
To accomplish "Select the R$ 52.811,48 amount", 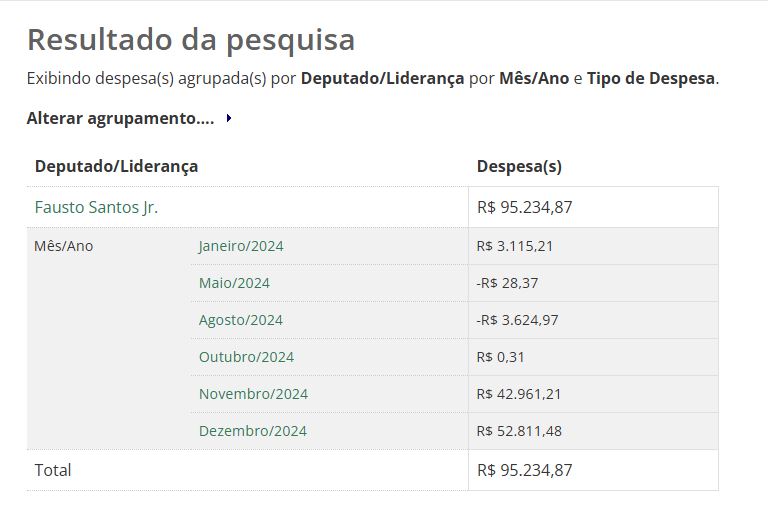I will coord(519,431).
